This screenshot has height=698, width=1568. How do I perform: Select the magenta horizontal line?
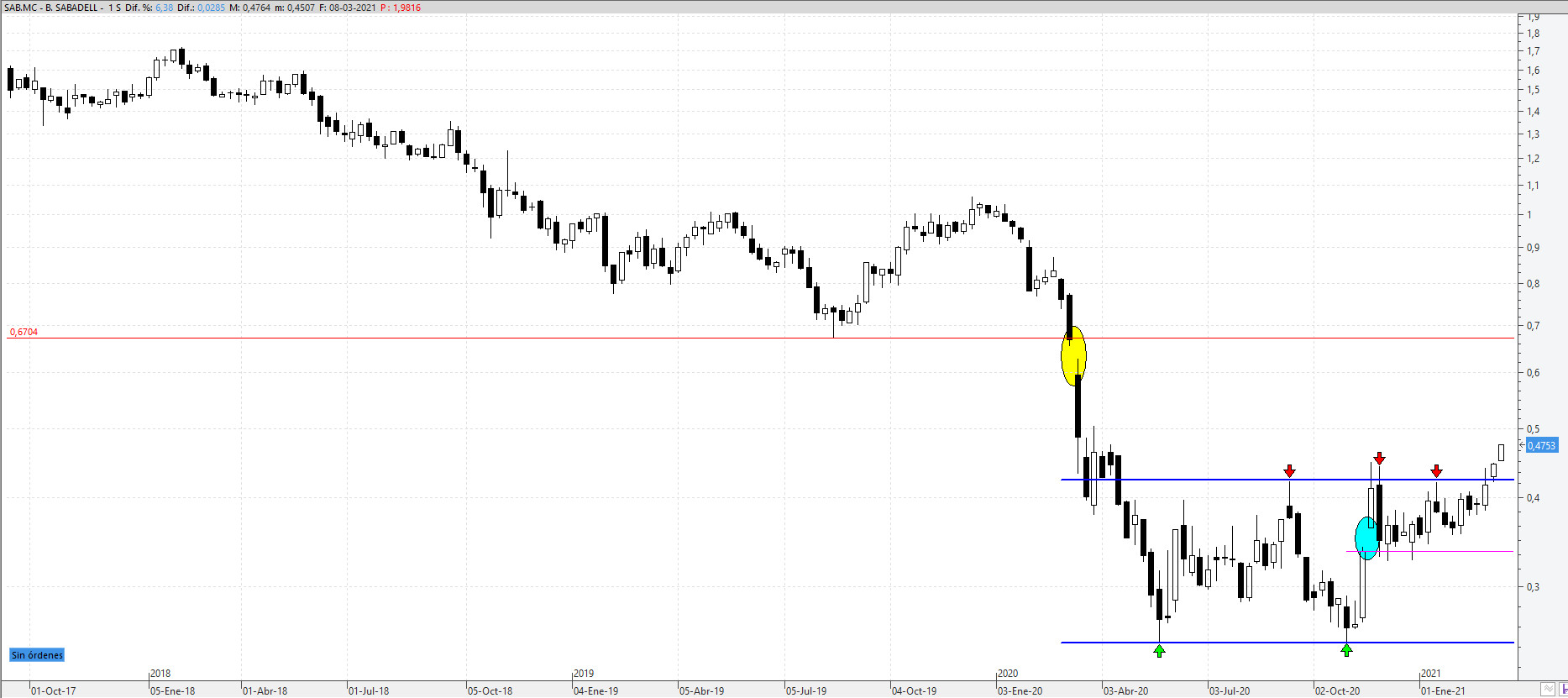[1445, 552]
